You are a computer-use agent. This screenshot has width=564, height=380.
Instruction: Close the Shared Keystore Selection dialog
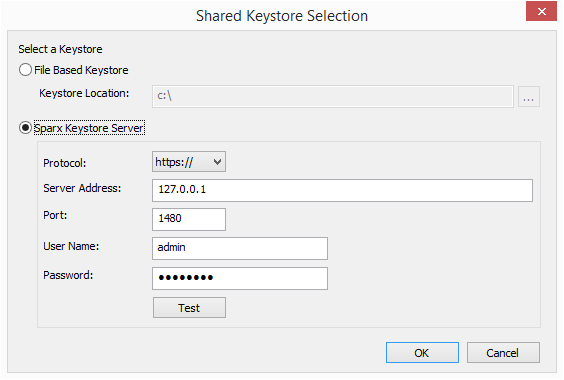click(541, 12)
